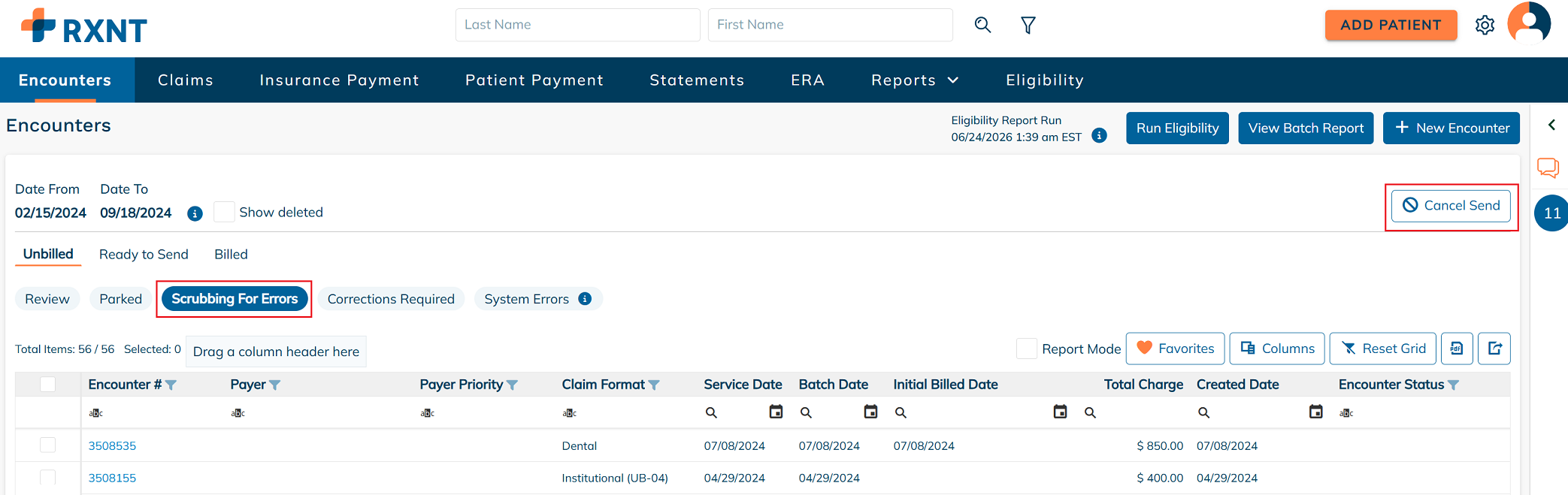1568x495 pixels.
Task: Click the Cancel Send button
Action: click(1451, 206)
